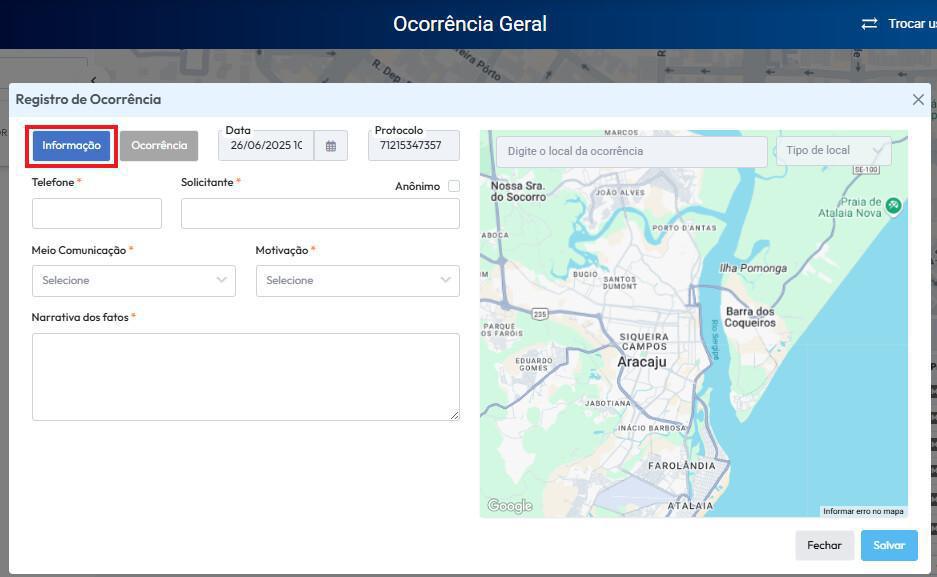
Task: Grab the Narrativa textarea resize handle
Action: (x=455, y=415)
